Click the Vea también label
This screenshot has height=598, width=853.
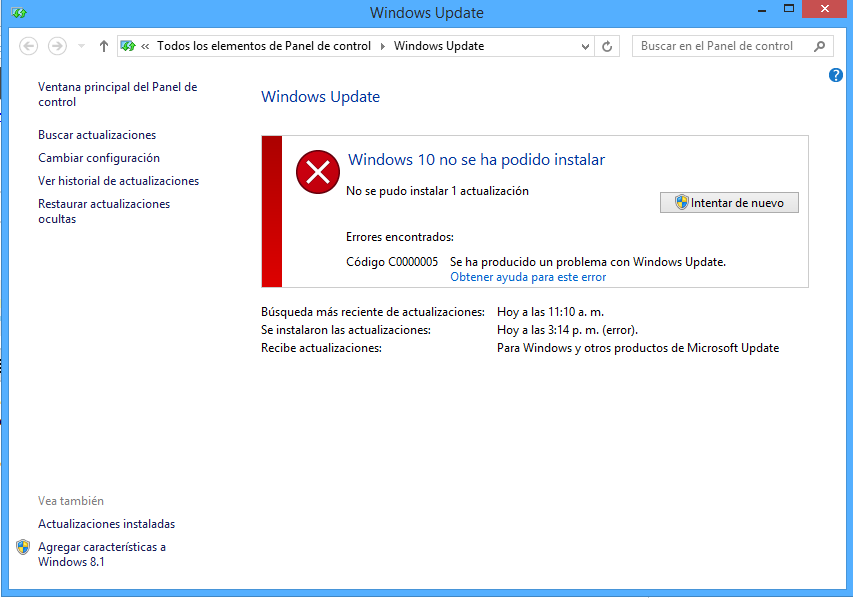pos(71,501)
